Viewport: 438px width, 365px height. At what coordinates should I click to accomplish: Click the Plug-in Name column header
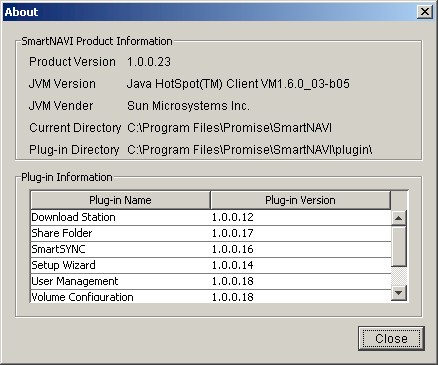tap(120, 200)
